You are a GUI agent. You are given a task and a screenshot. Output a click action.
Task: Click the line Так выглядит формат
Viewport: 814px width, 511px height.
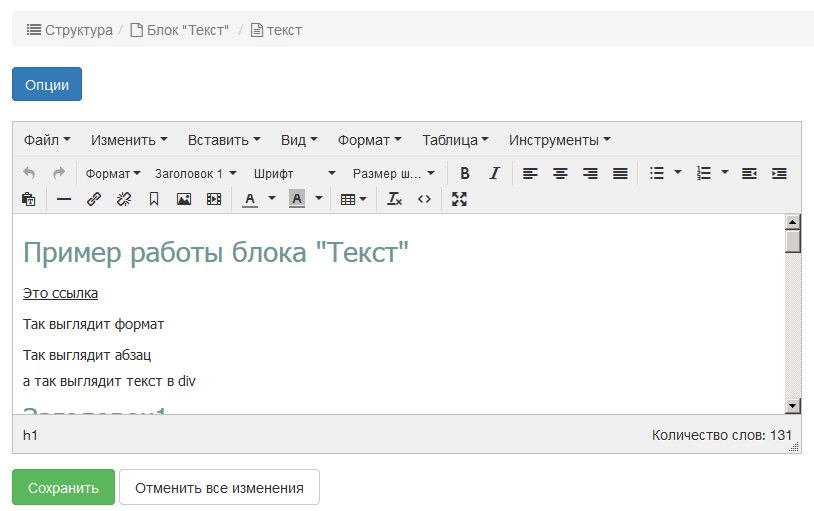[x=93, y=325]
